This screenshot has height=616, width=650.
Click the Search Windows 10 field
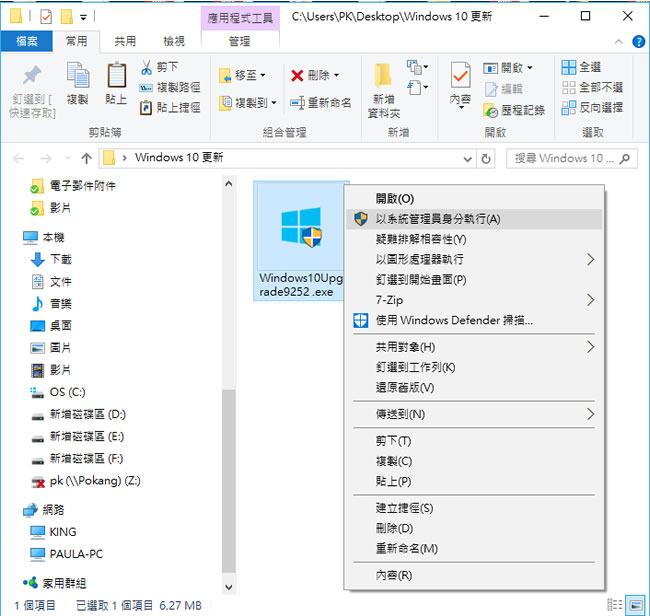coord(572,158)
